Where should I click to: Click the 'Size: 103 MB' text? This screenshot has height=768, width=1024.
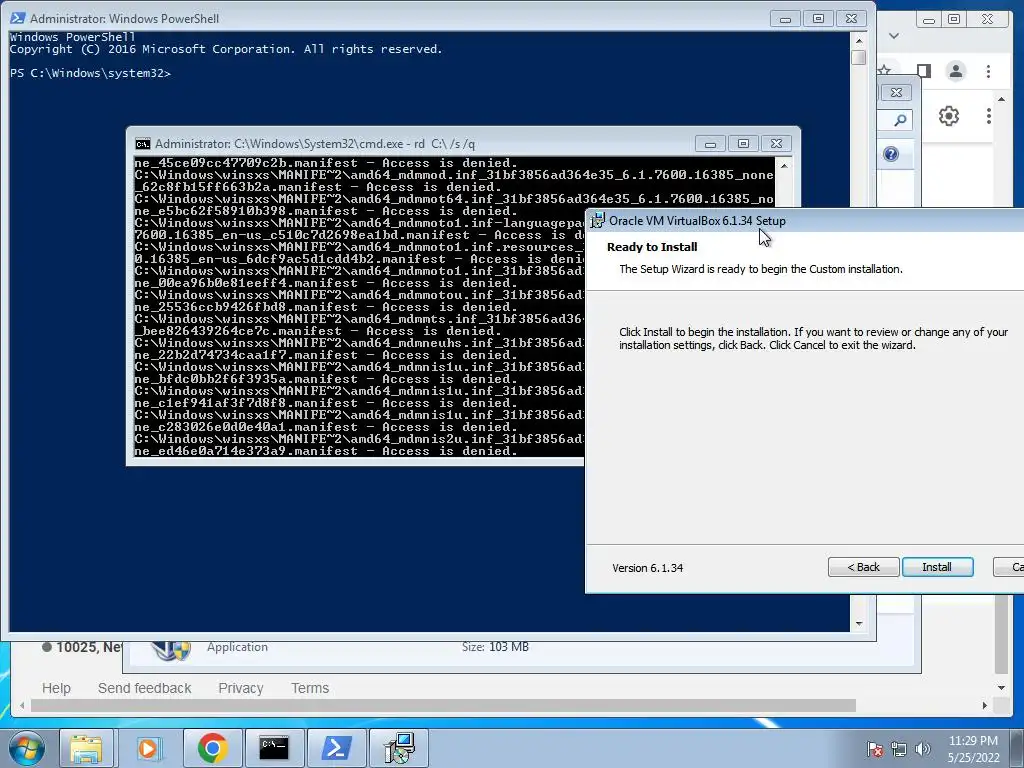[x=495, y=647]
